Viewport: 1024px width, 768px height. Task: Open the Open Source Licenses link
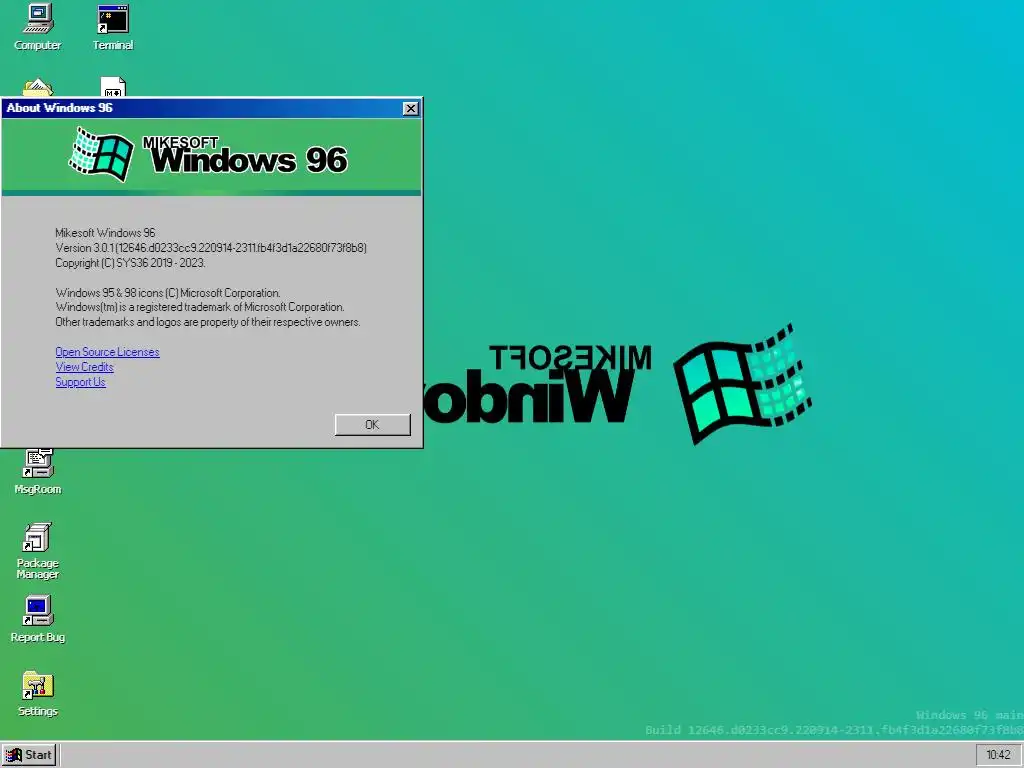(x=107, y=352)
